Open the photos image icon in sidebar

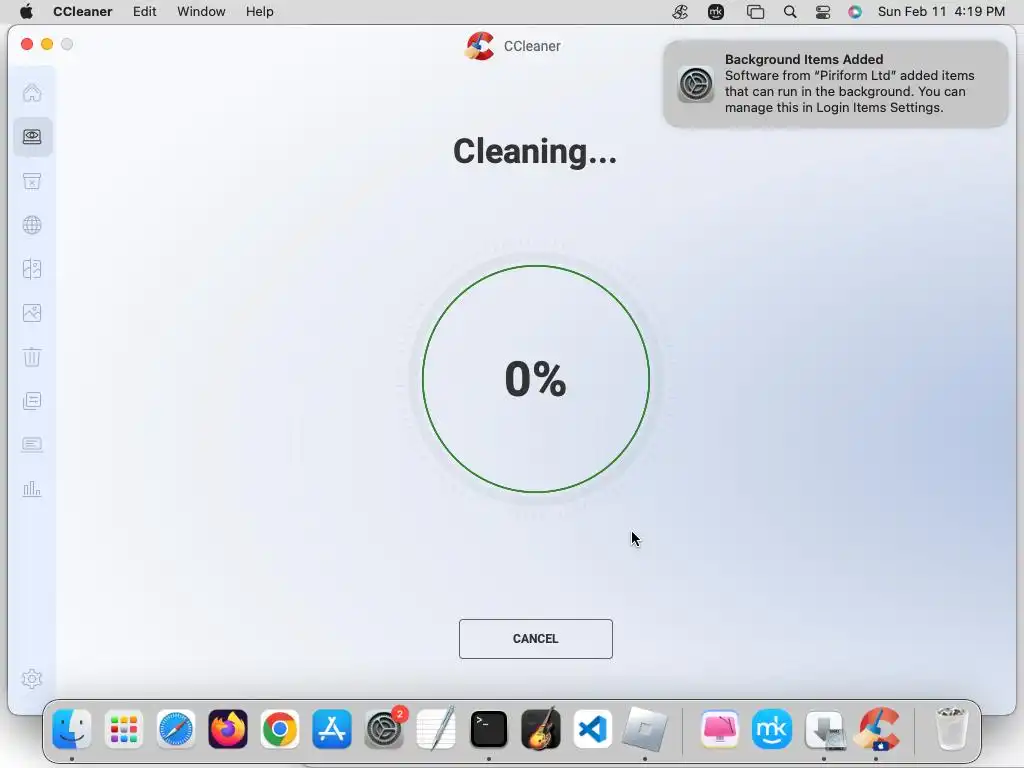32,313
